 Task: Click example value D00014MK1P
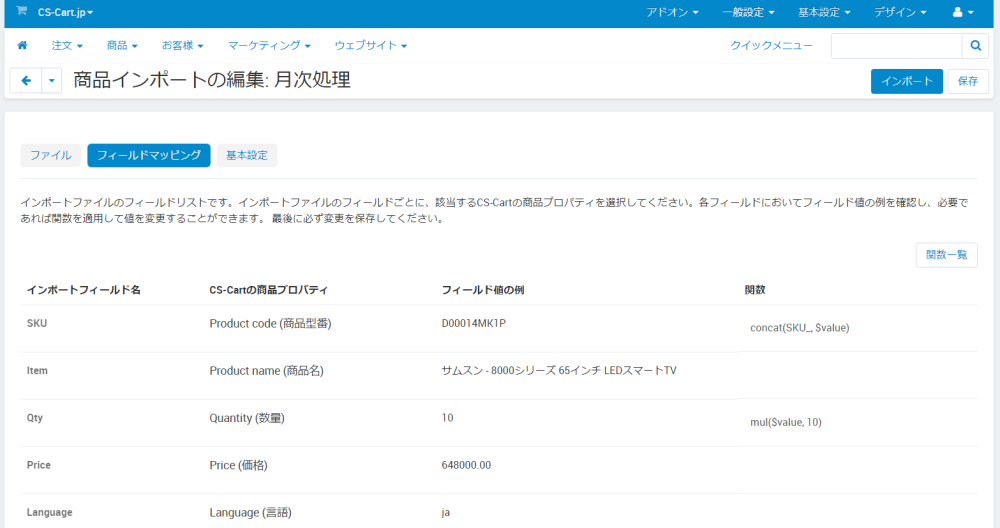coord(474,323)
